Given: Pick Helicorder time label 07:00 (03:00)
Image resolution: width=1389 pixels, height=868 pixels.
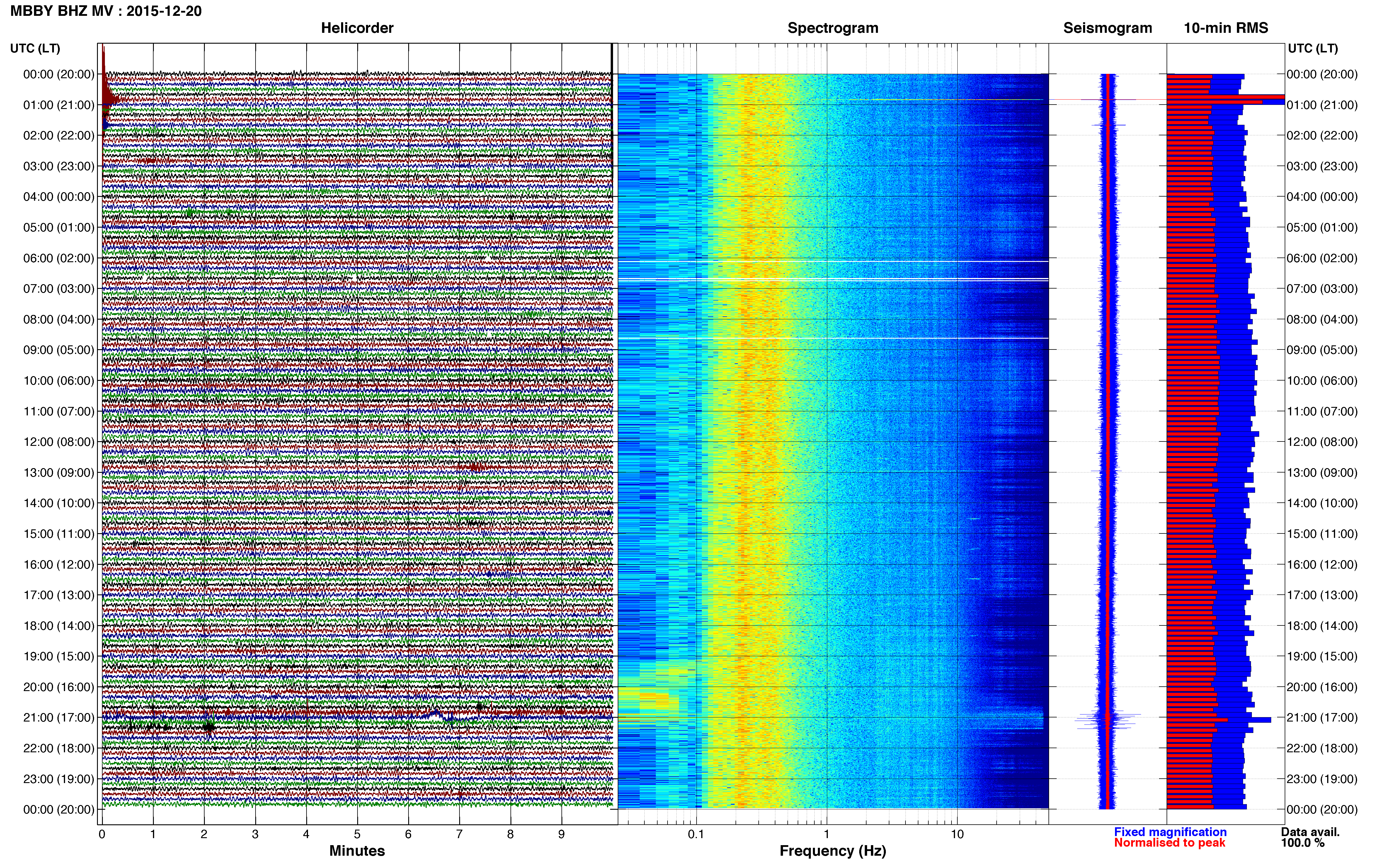Looking at the screenshot, I should pyautogui.click(x=59, y=289).
